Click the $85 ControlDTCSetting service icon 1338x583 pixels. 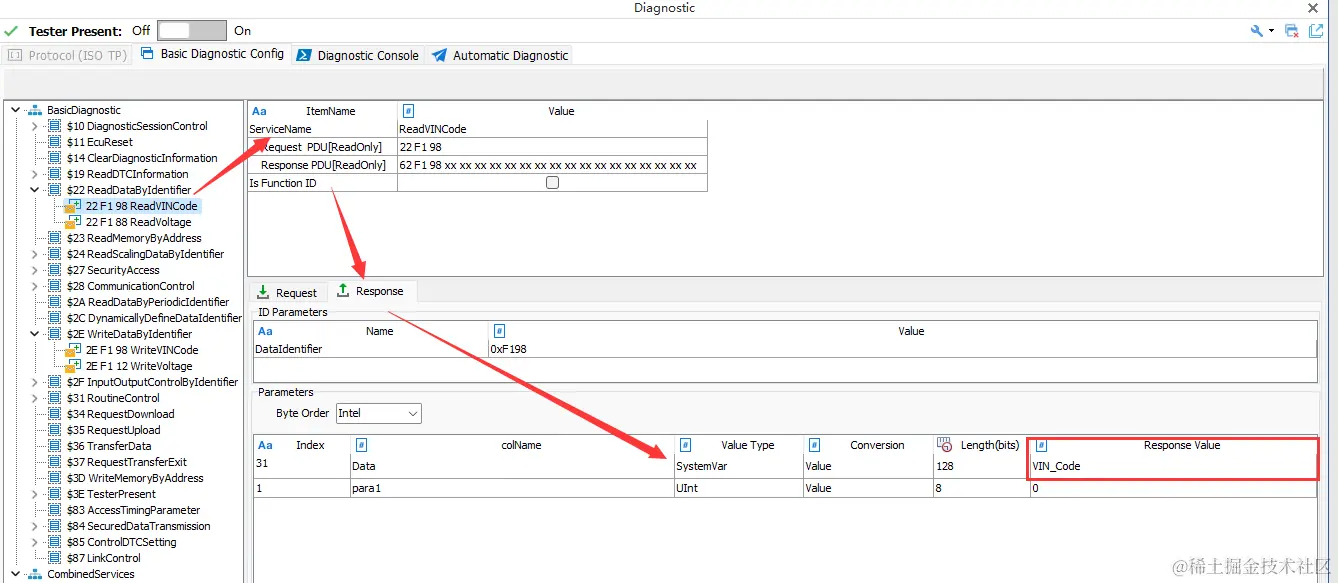point(54,542)
